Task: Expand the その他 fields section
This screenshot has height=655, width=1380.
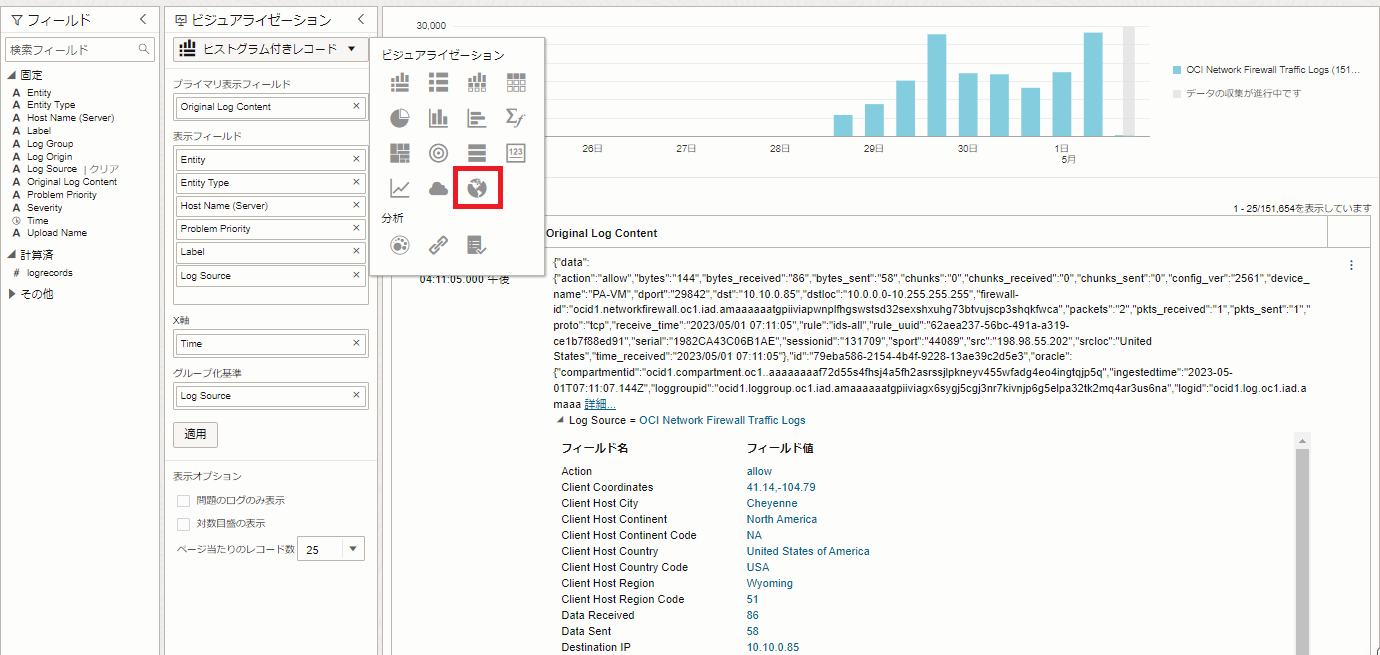Action: coord(13,294)
